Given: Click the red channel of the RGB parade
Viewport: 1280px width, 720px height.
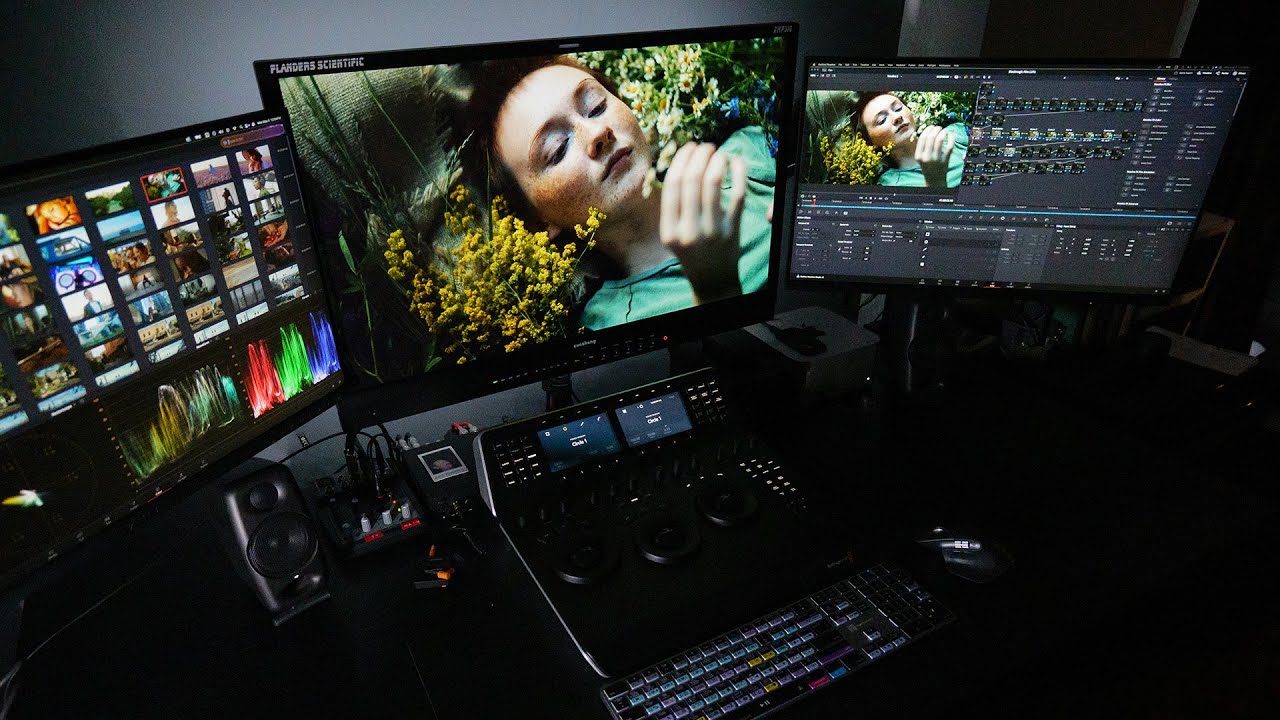Looking at the screenshot, I should [264, 379].
